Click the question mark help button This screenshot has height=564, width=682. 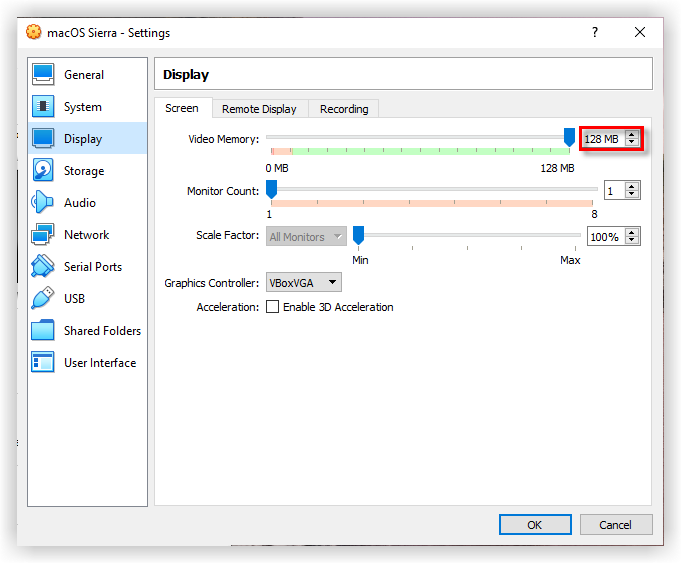point(595,32)
